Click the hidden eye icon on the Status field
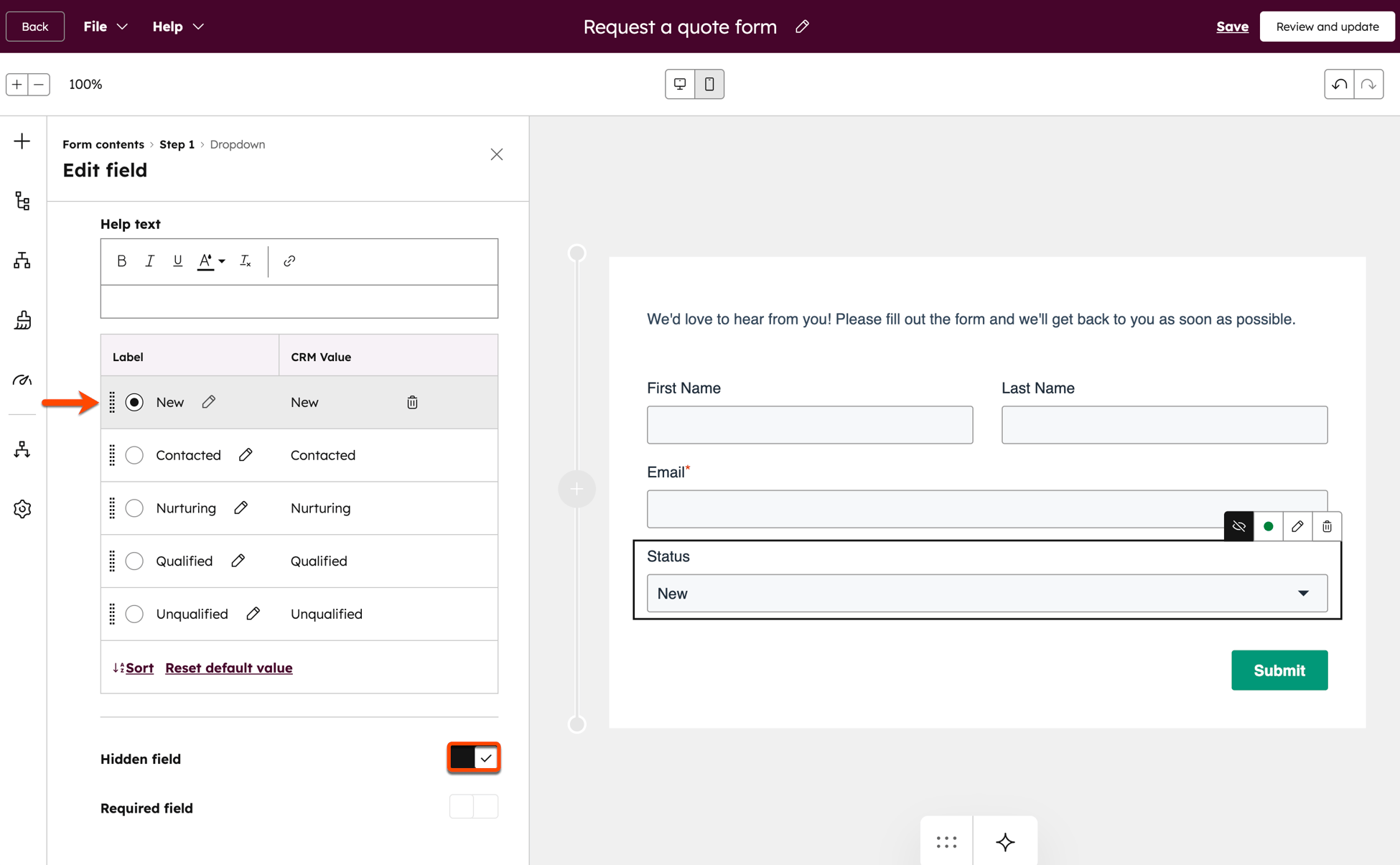Image resolution: width=1400 pixels, height=865 pixels. [x=1238, y=526]
